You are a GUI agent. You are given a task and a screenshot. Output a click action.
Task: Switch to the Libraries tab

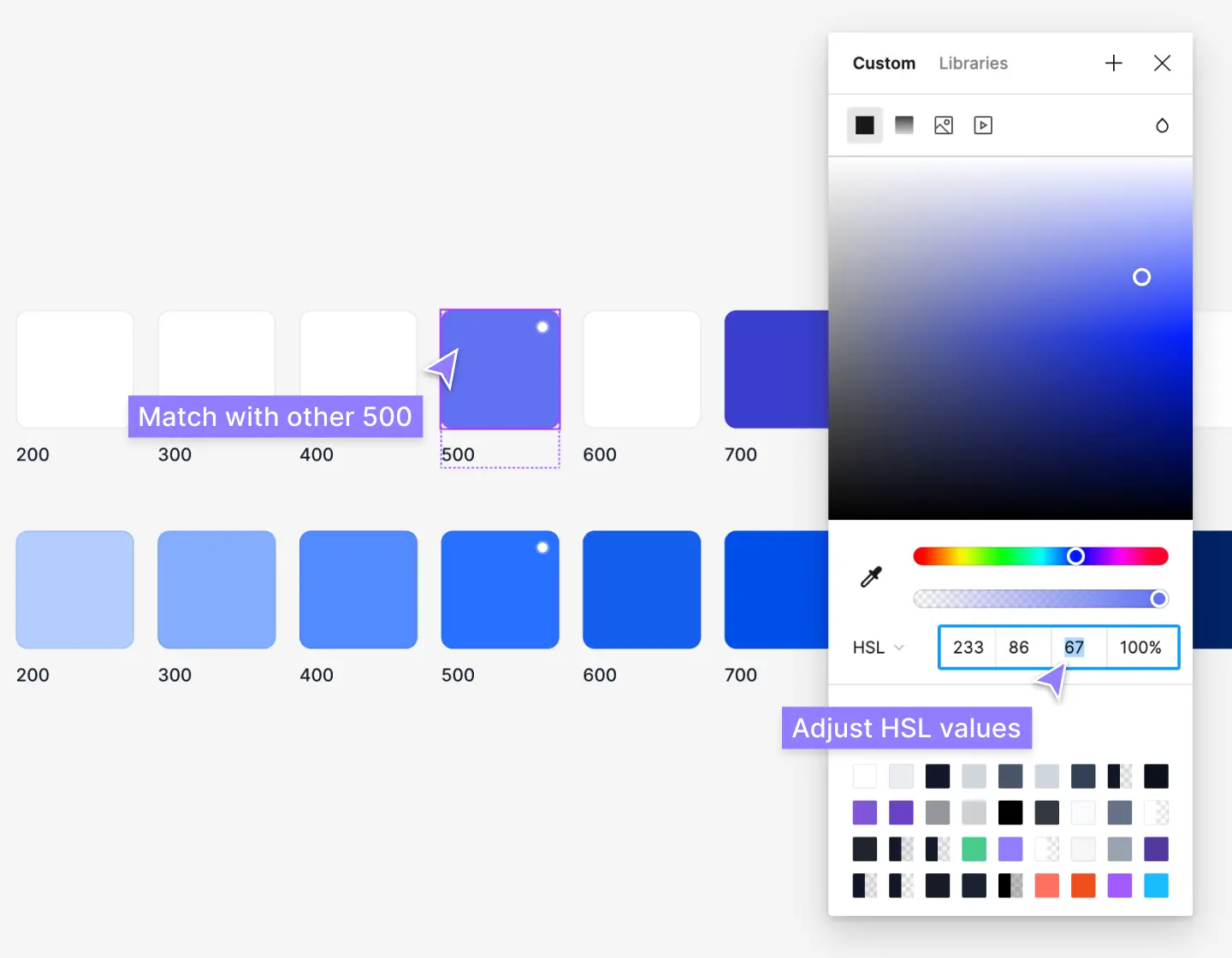974,63
